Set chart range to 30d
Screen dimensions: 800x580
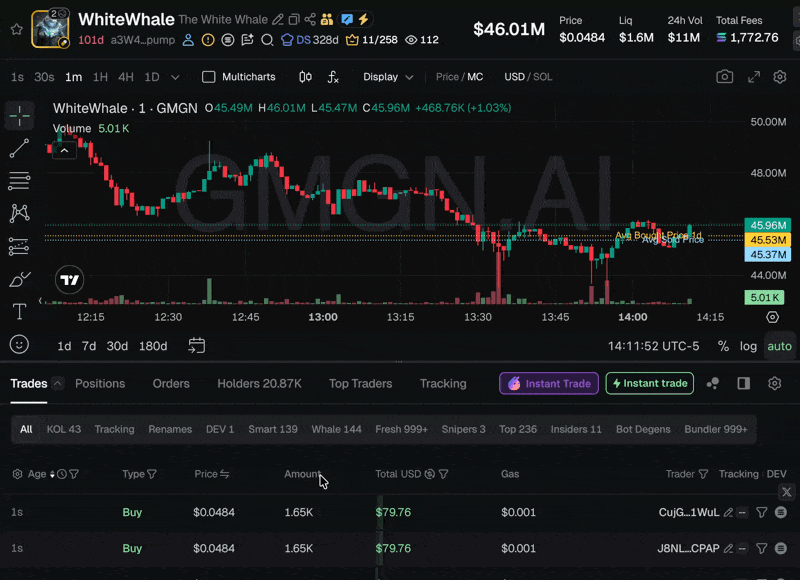tap(117, 346)
